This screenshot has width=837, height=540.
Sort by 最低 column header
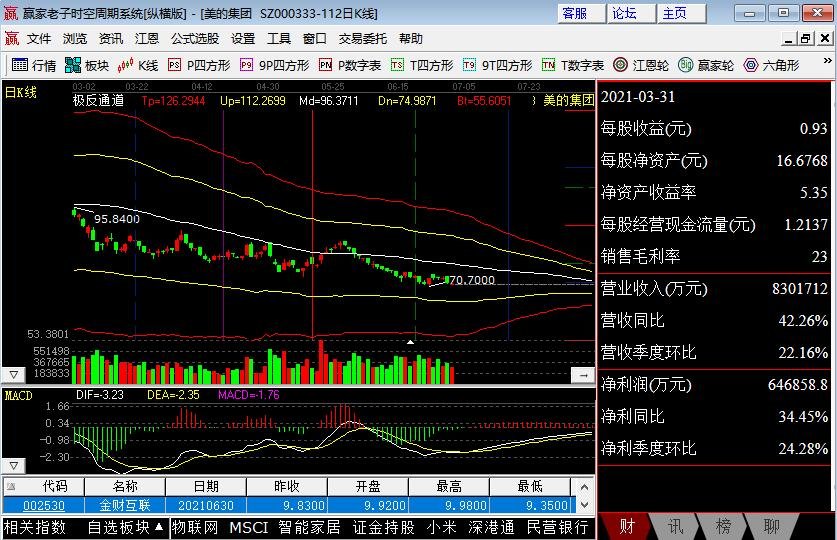(530, 486)
